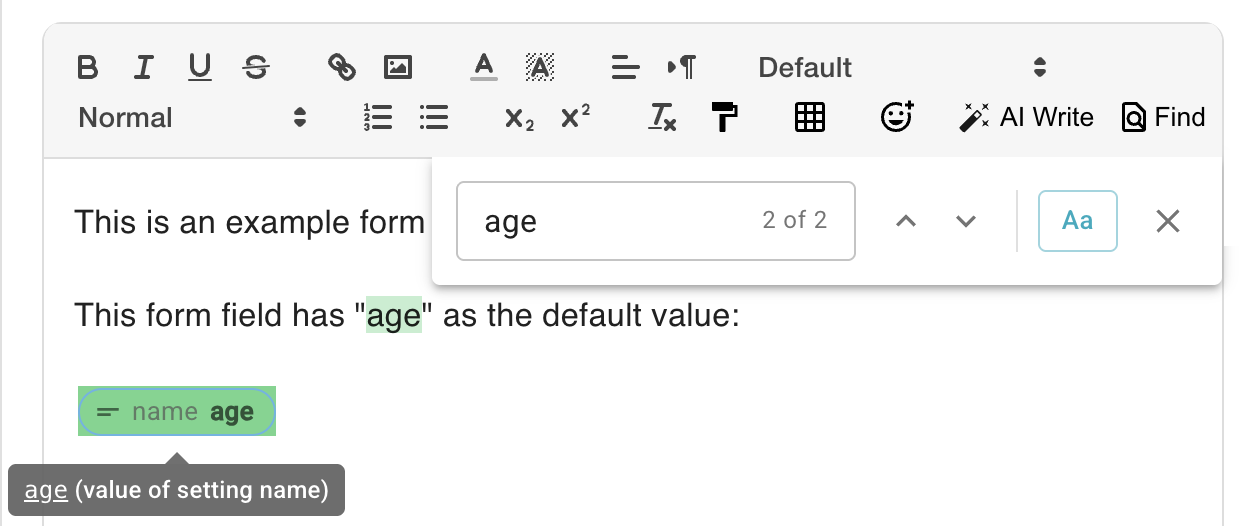Open the text alignment dropdown
1248x526 pixels.
coord(625,68)
